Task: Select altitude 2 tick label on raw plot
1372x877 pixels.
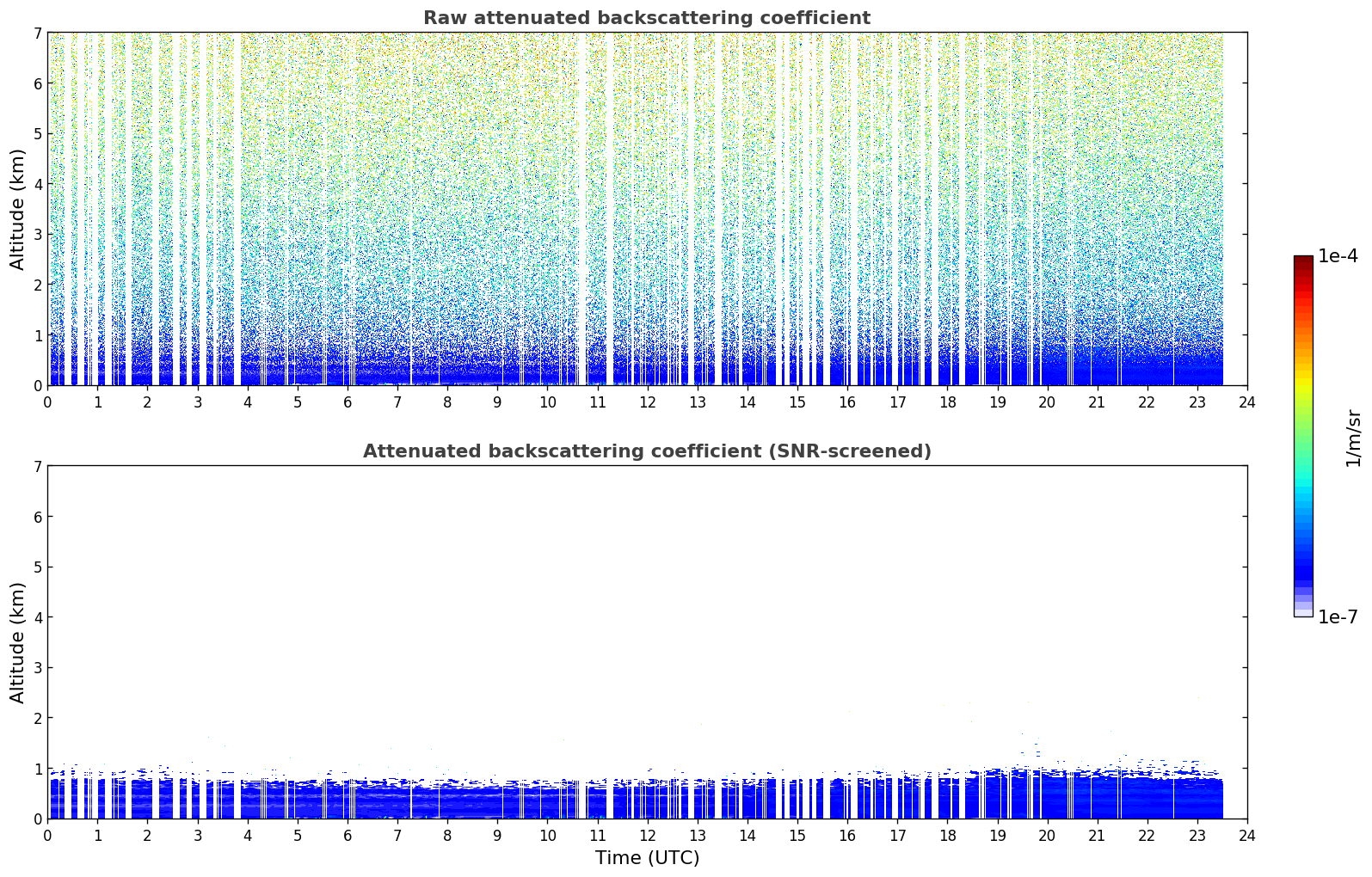Action: (37, 285)
